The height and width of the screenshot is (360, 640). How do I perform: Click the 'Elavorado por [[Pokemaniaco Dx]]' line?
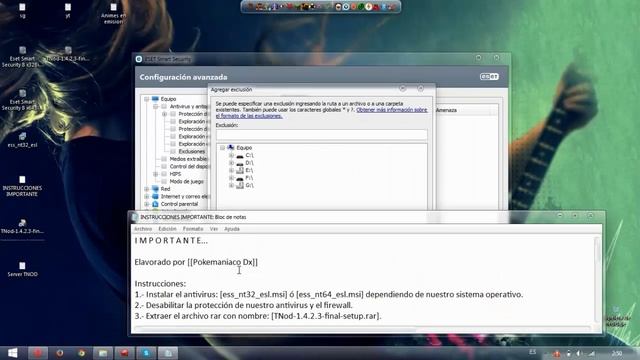click(x=196, y=262)
